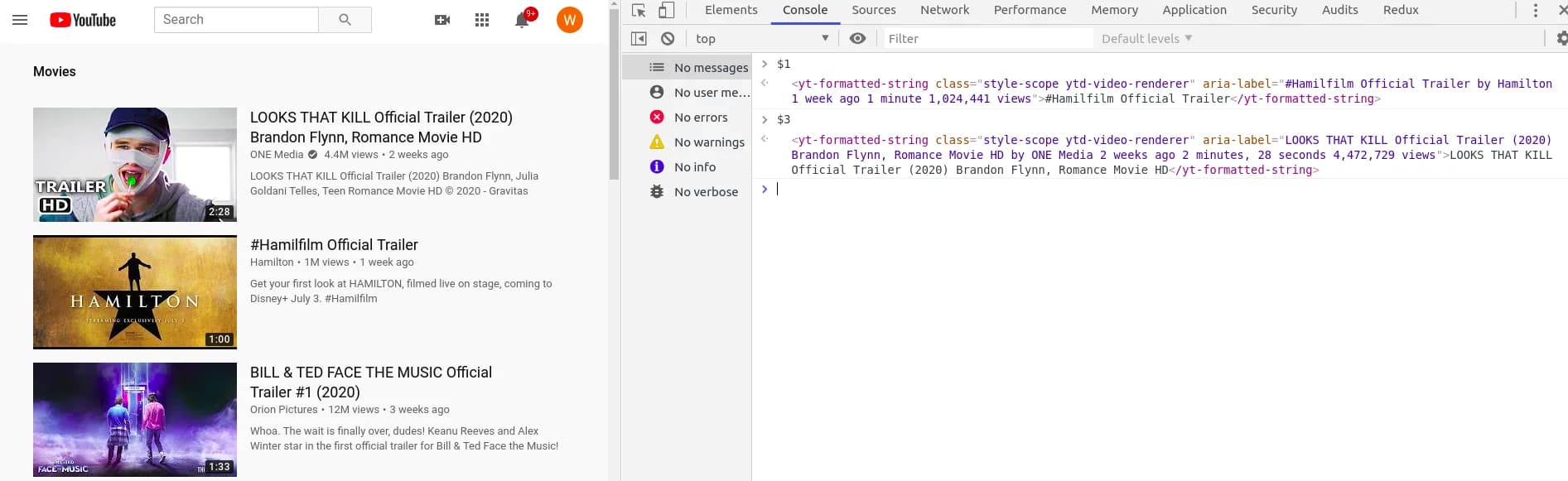The width and height of the screenshot is (1568, 481).
Task: Click the orange W account avatar
Action: point(570,20)
